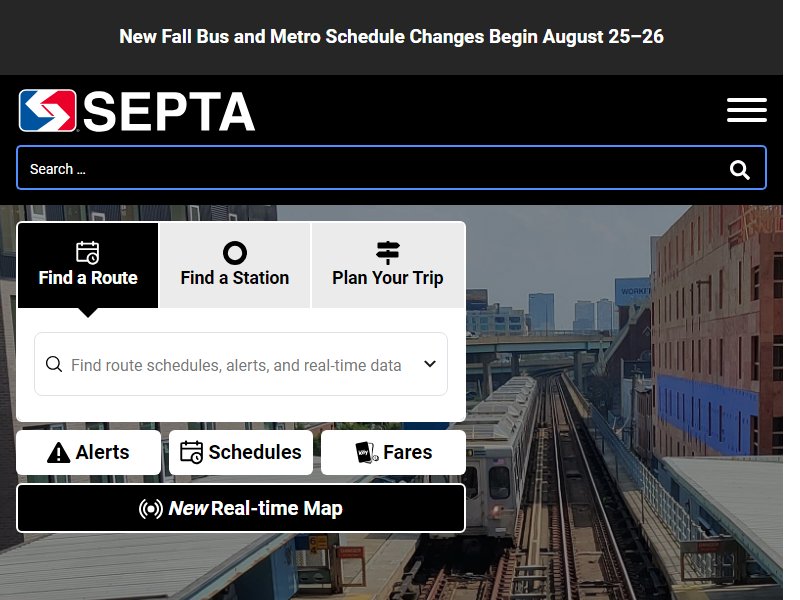This screenshot has height=600, width=800.
Task: Switch to the Plan Your Trip tab
Action: 388,265
